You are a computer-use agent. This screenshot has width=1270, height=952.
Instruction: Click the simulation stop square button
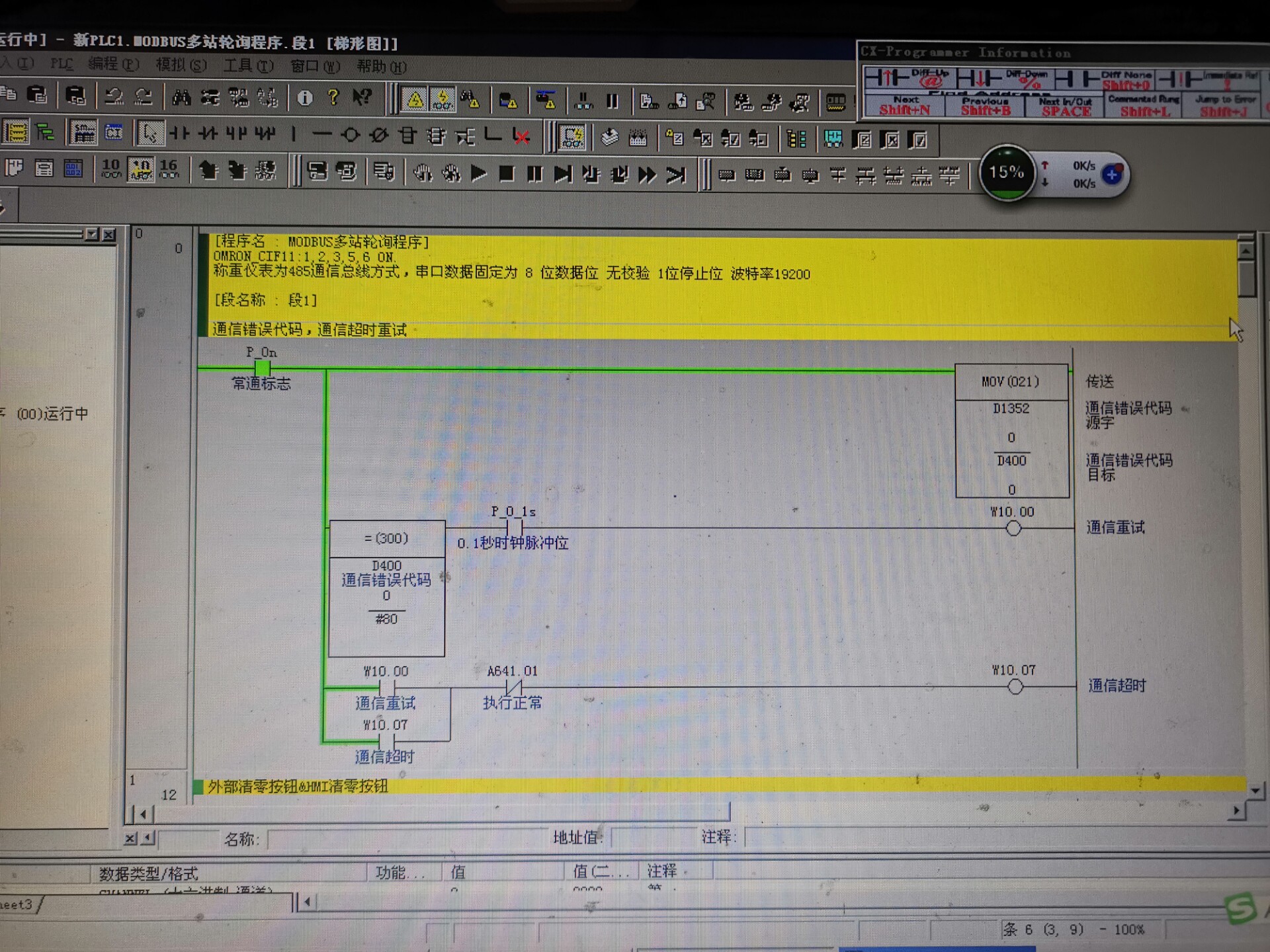click(507, 174)
